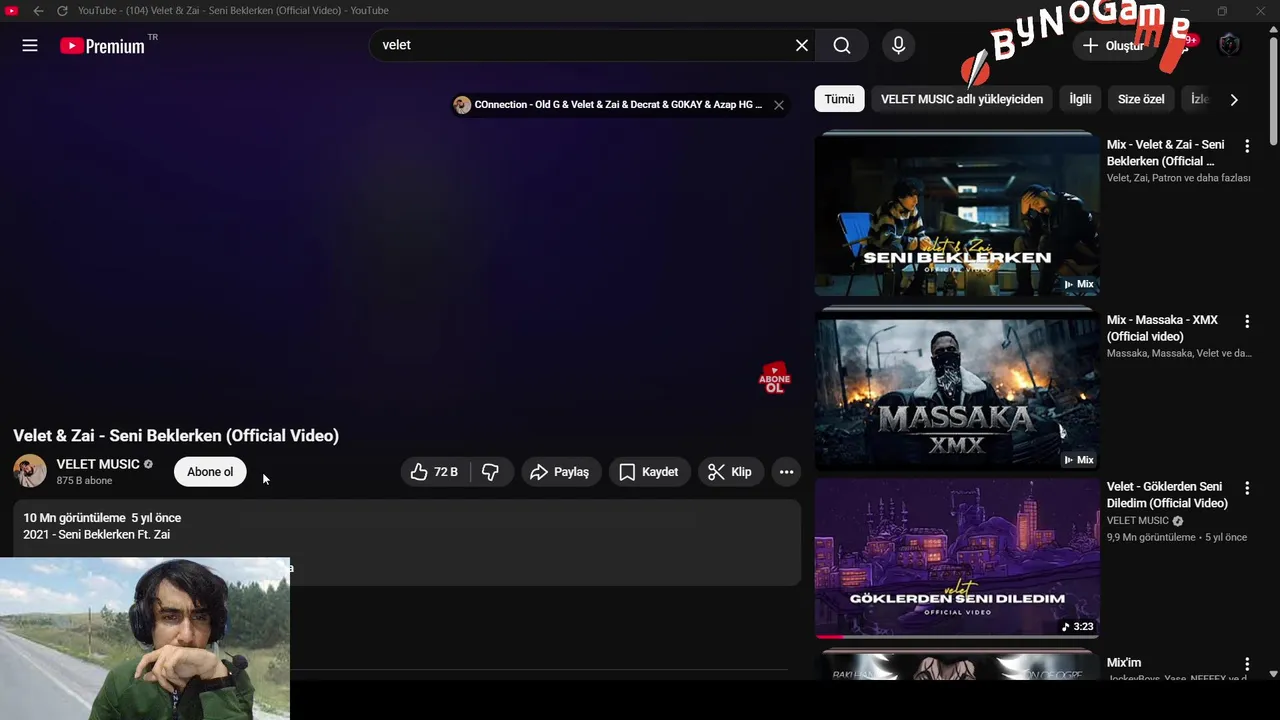The image size is (1280, 720).
Task: Select 'VELET MUSIC adlı yükleyiciden' chip
Action: click(x=962, y=99)
